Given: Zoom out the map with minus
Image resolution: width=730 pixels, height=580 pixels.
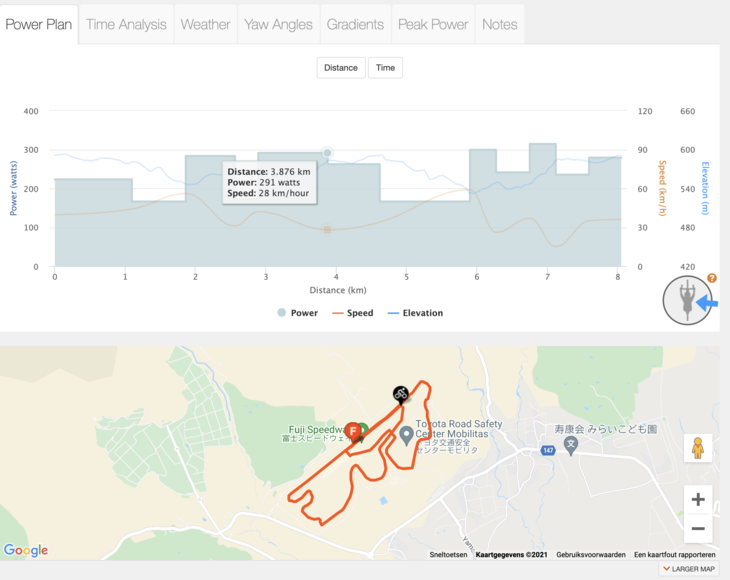Looking at the screenshot, I should 697,528.
